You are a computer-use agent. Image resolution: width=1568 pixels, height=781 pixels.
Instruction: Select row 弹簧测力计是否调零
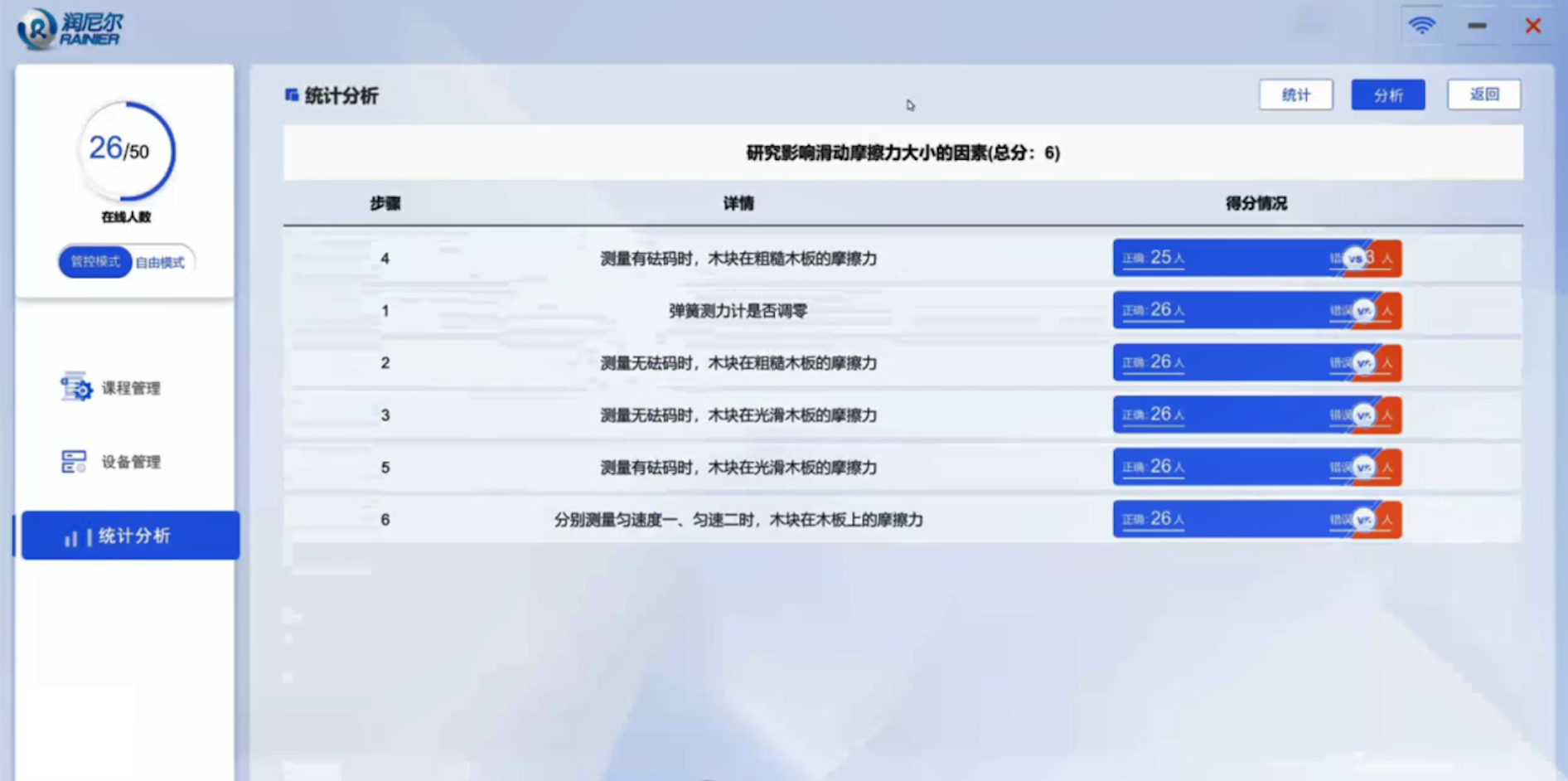coord(903,311)
